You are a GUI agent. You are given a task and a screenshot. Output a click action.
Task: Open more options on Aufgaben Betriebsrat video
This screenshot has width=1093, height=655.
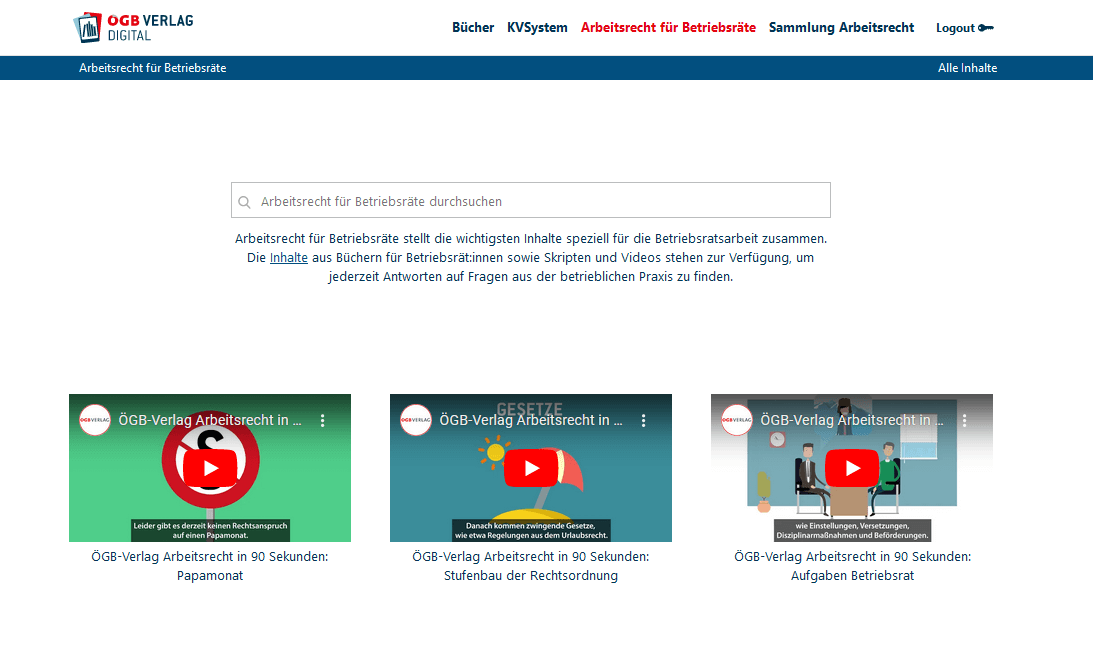click(x=964, y=420)
